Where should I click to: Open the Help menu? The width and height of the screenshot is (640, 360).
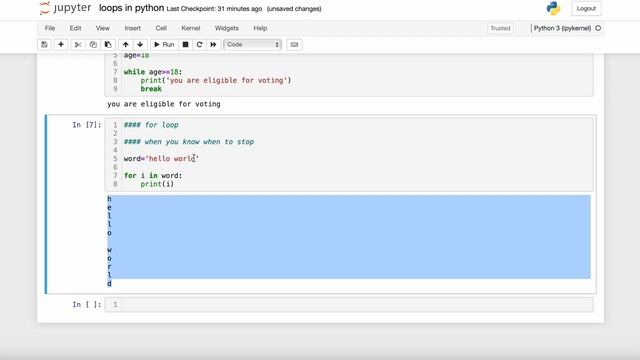[x=260, y=28]
